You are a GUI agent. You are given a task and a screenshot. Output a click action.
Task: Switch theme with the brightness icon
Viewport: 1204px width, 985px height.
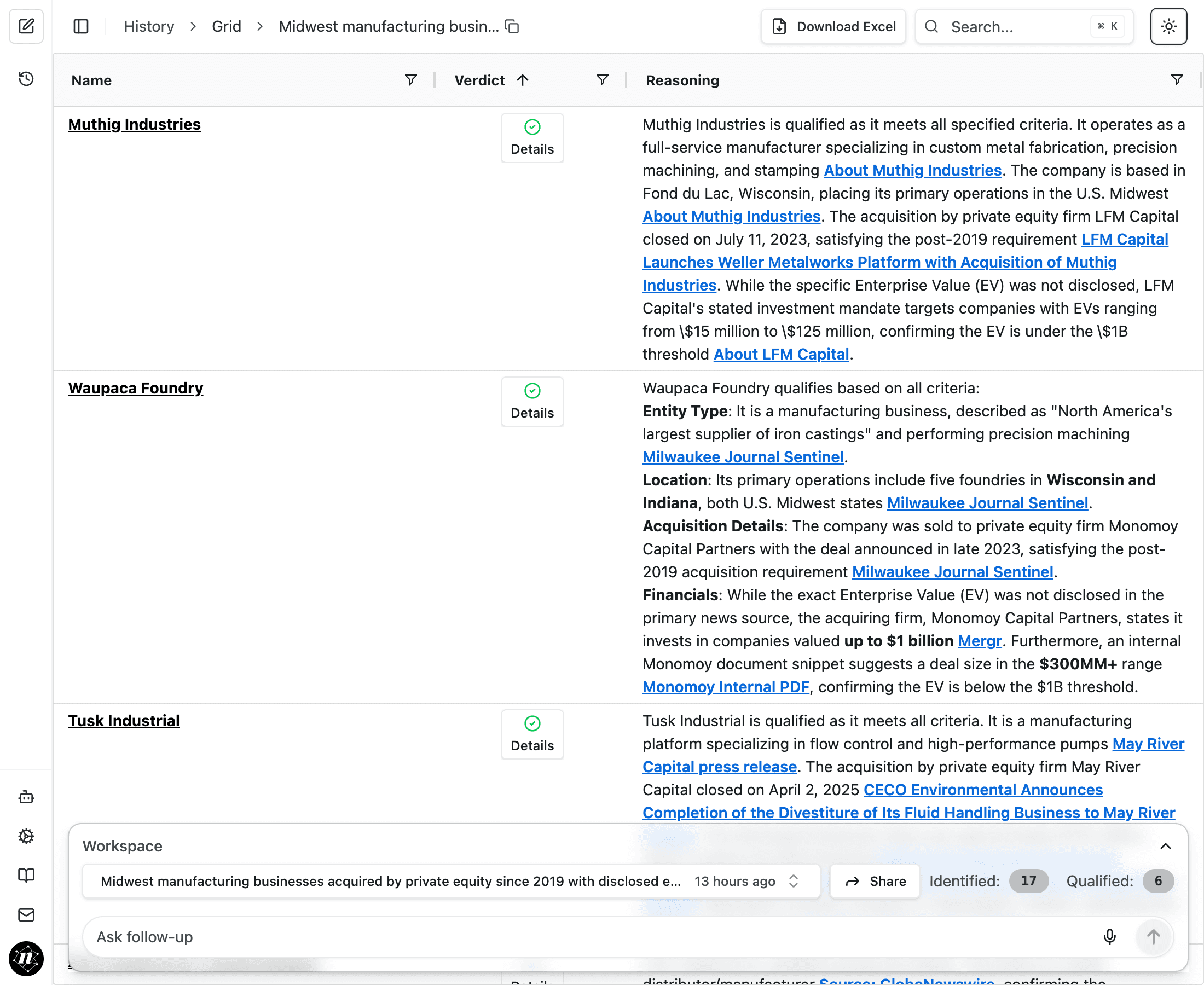[x=1168, y=26]
